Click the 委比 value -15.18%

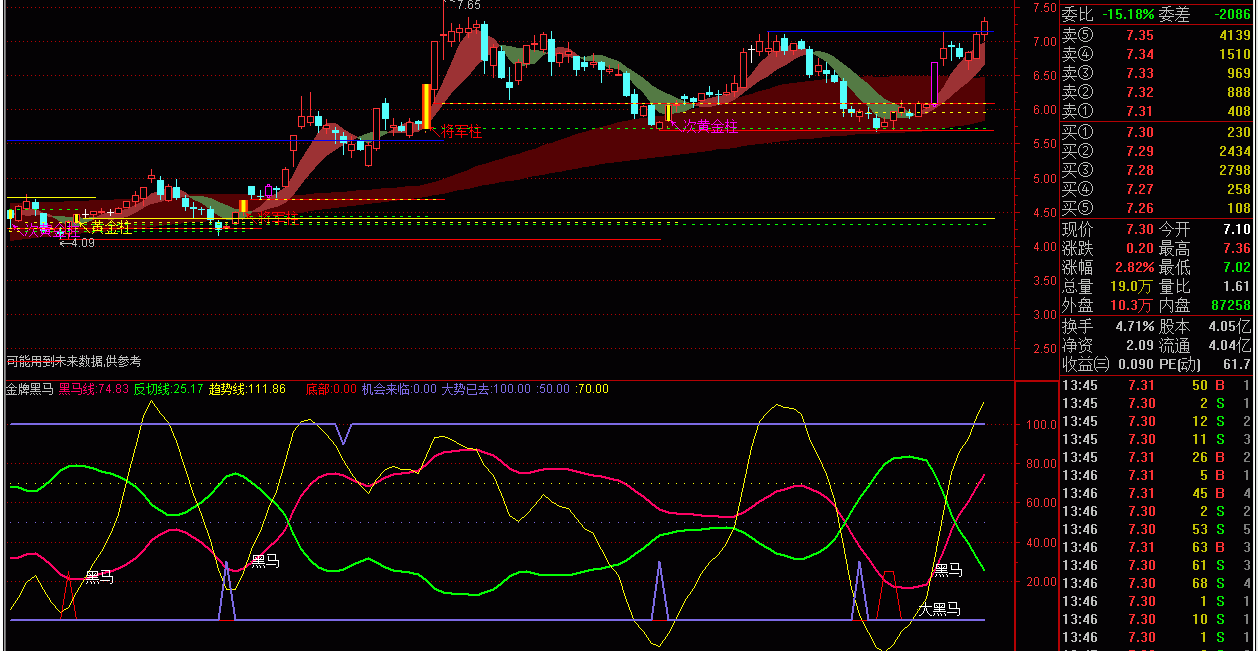tap(1129, 14)
